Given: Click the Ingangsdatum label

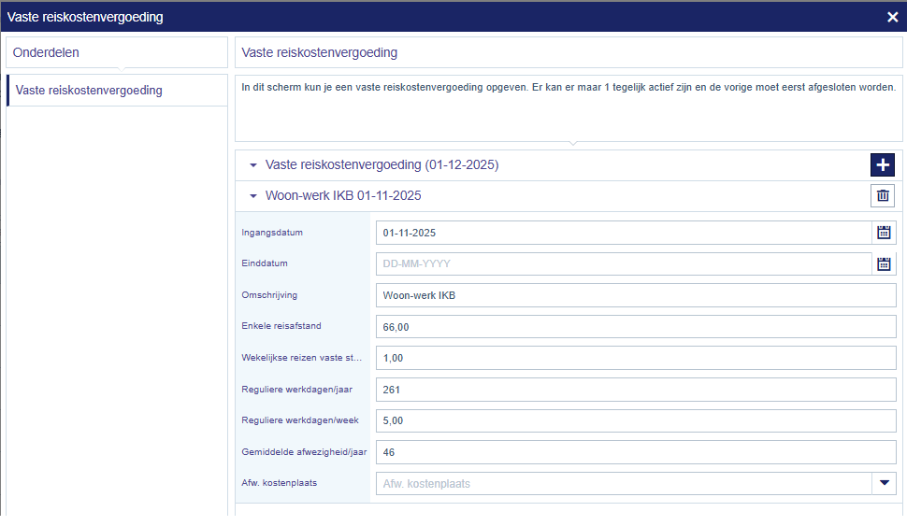Looking at the screenshot, I should [272, 233].
